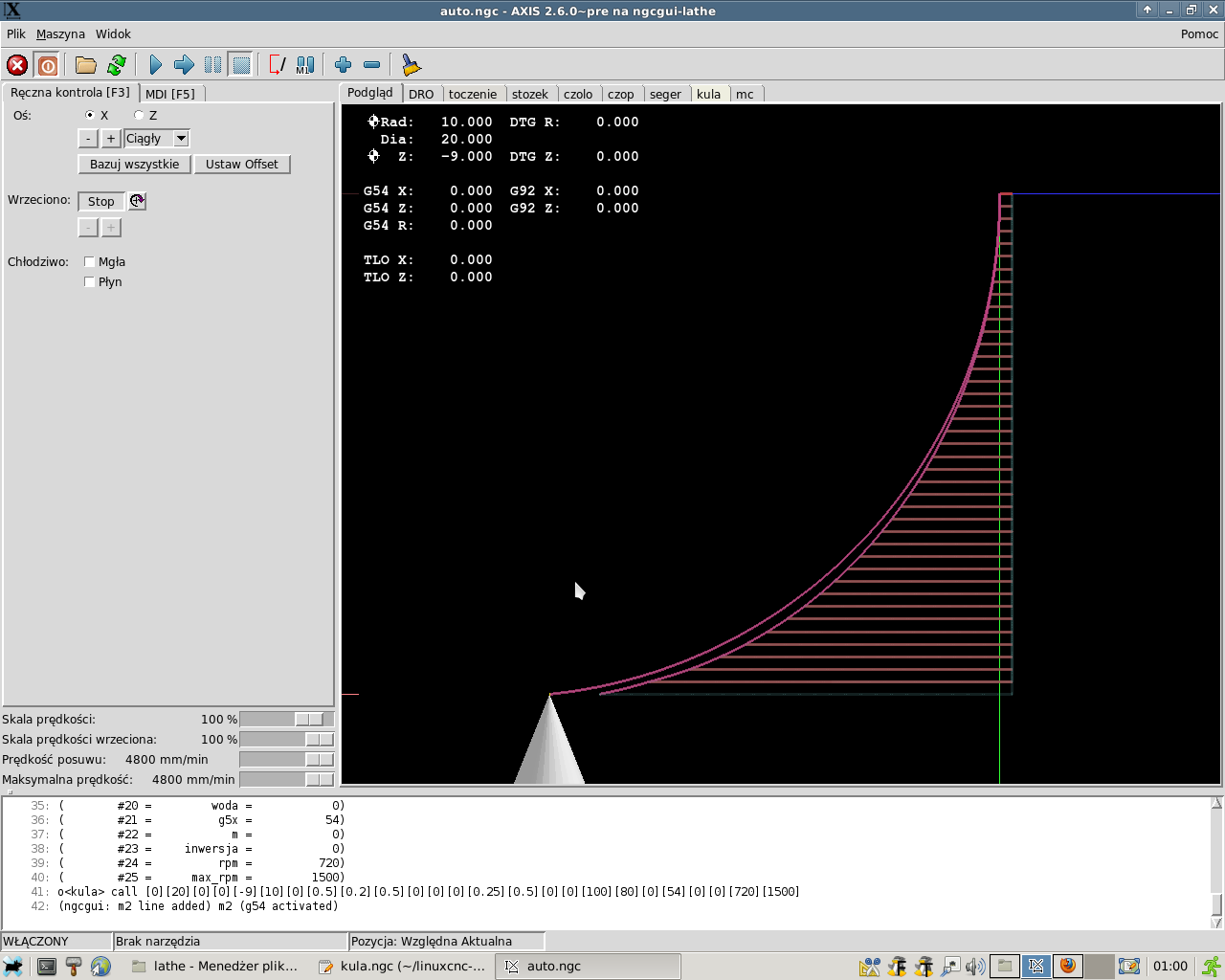
Task: Open the hammer launcher on taskbar
Action: 74,967
